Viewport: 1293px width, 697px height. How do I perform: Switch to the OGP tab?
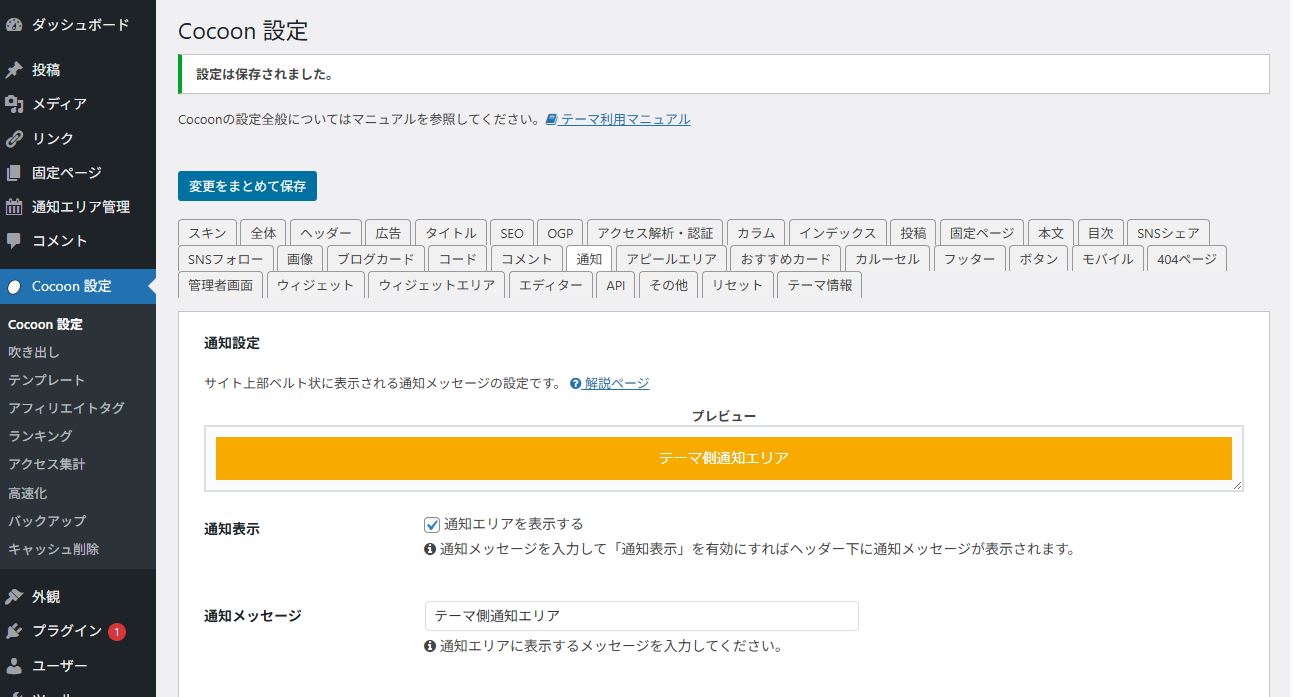point(560,233)
